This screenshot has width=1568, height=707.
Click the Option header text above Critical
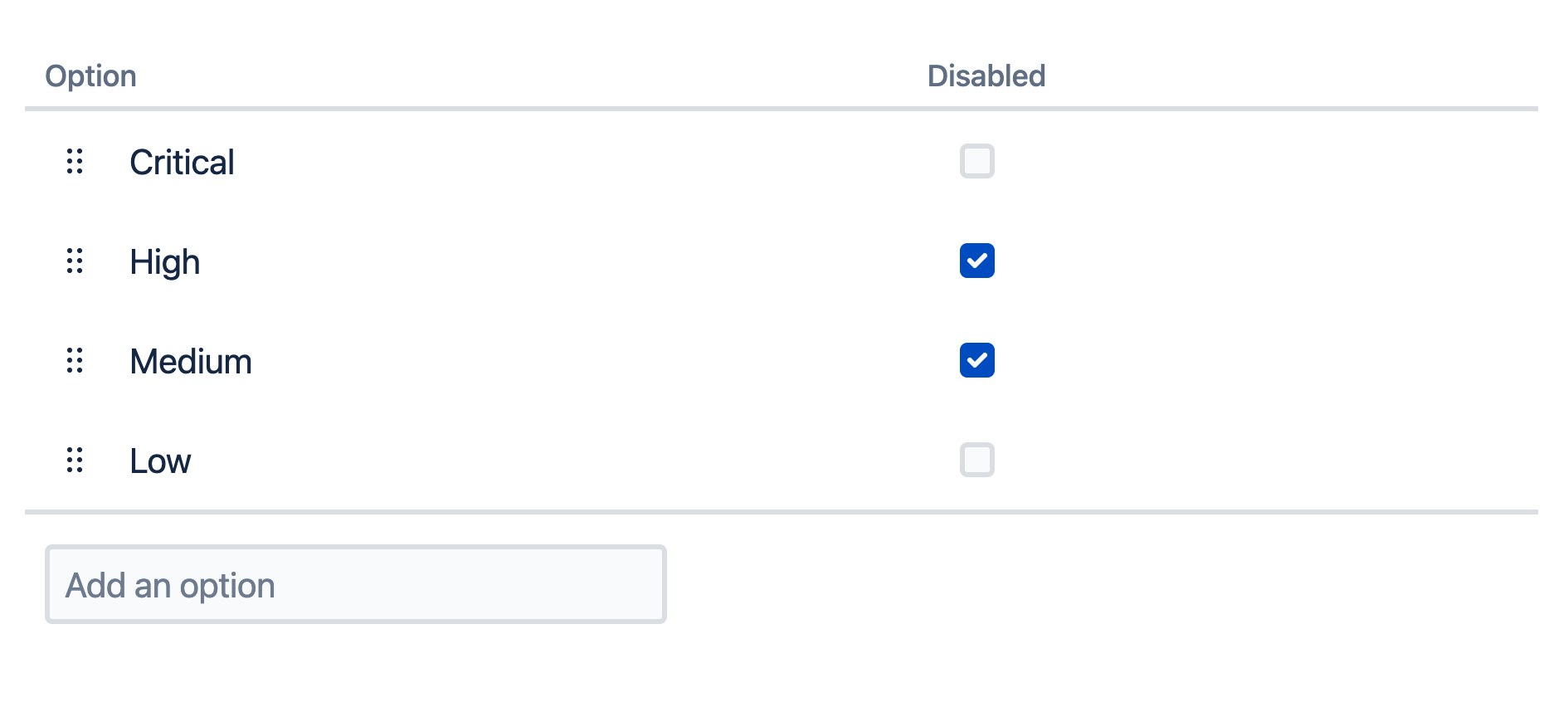point(90,76)
